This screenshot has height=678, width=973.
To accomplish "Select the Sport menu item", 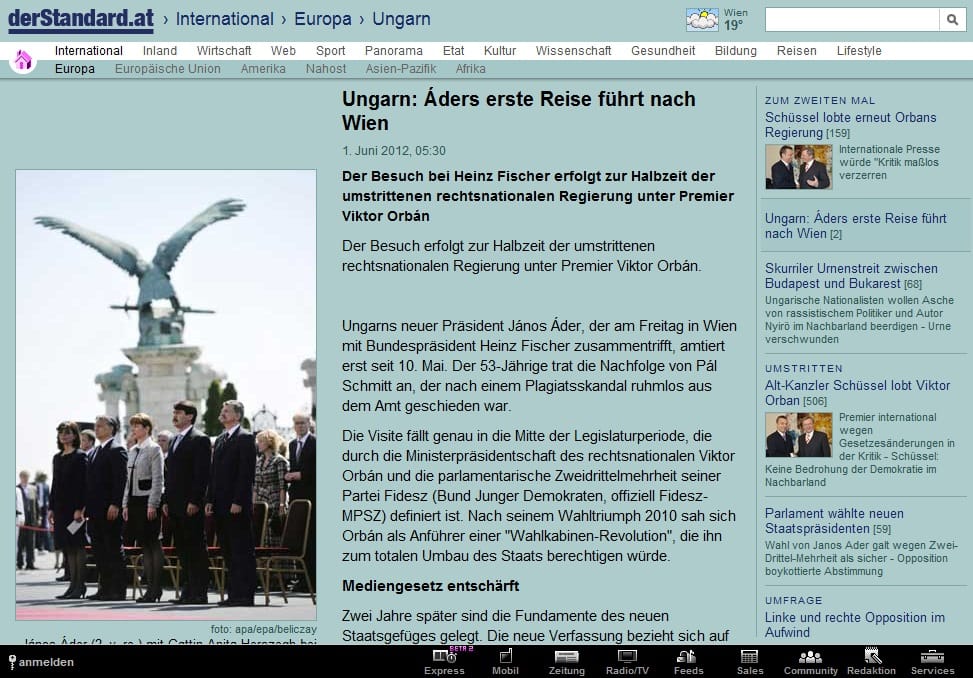I will tap(331, 51).
